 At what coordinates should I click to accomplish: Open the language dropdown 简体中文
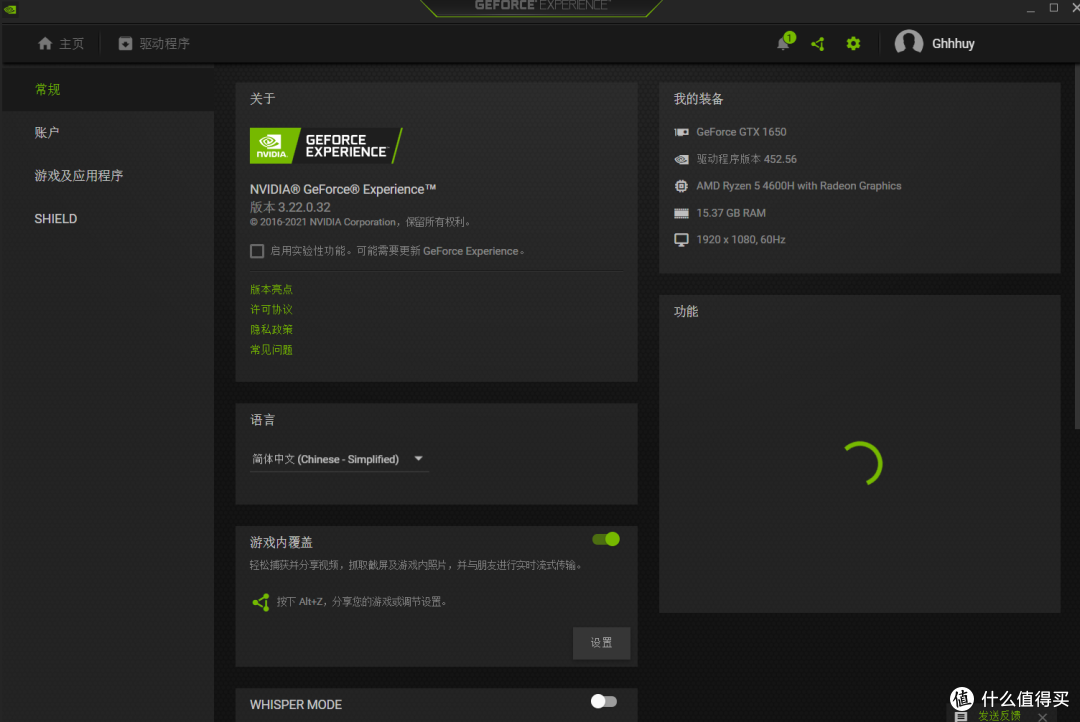point(339,459)
